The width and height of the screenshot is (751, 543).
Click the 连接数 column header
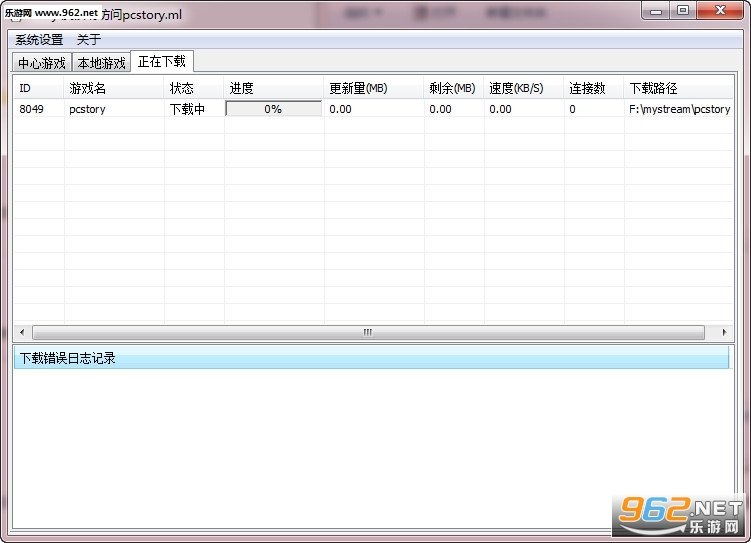(x=594, y=88)
